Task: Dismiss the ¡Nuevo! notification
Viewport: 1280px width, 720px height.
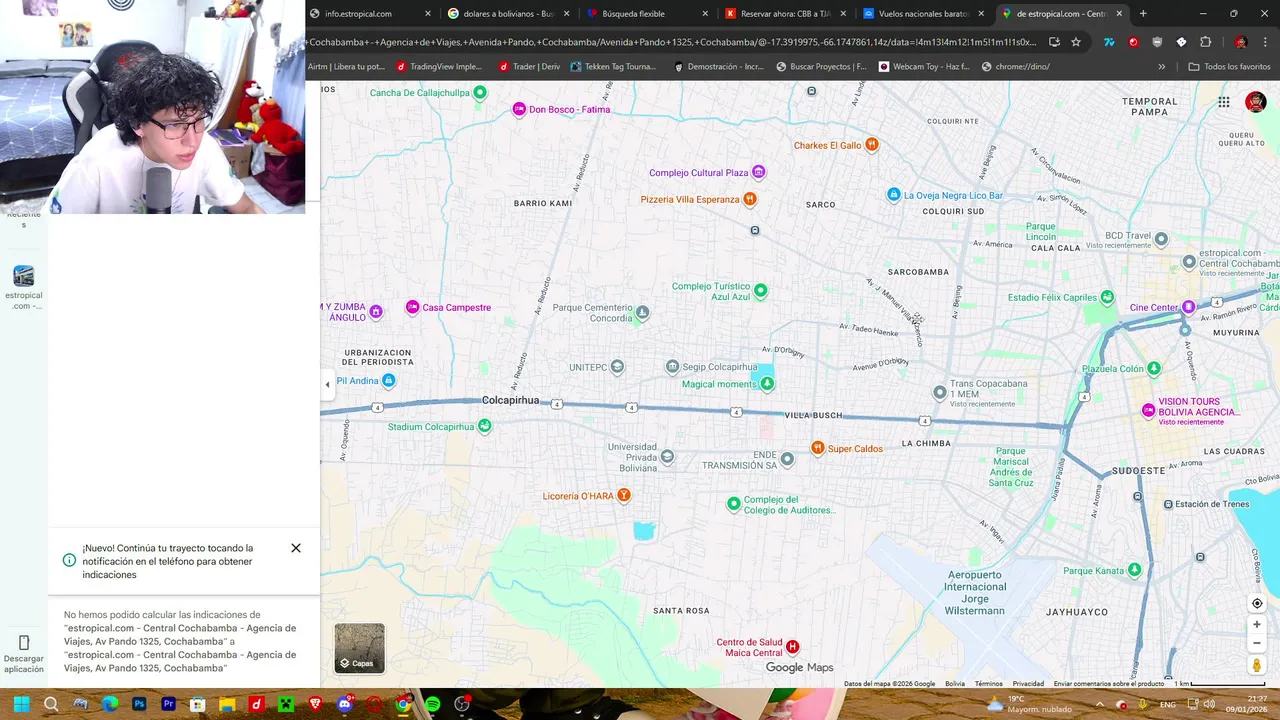Action: pyautogui.click(x=296, y=548)
